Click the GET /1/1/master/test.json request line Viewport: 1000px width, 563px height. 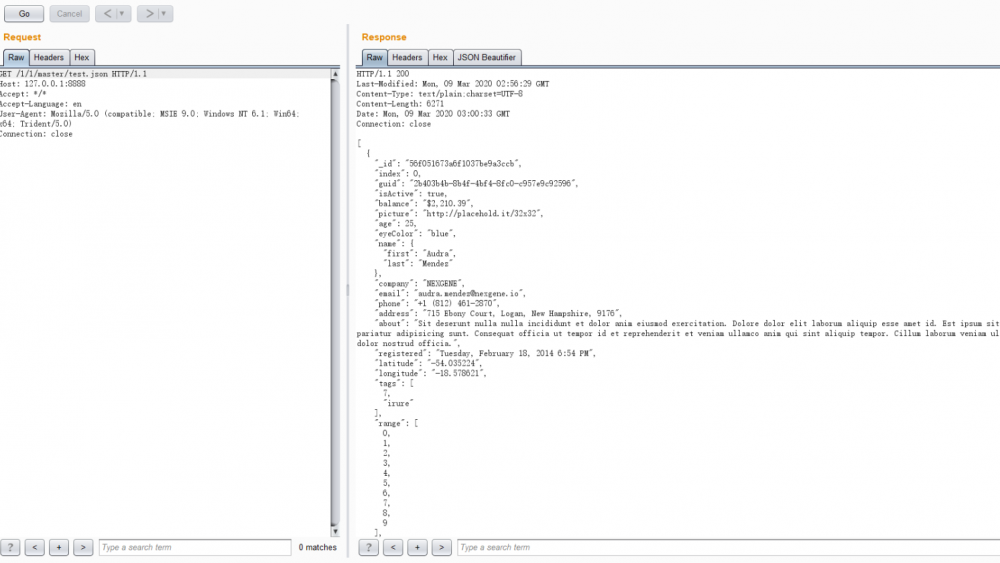coord(73,74)
